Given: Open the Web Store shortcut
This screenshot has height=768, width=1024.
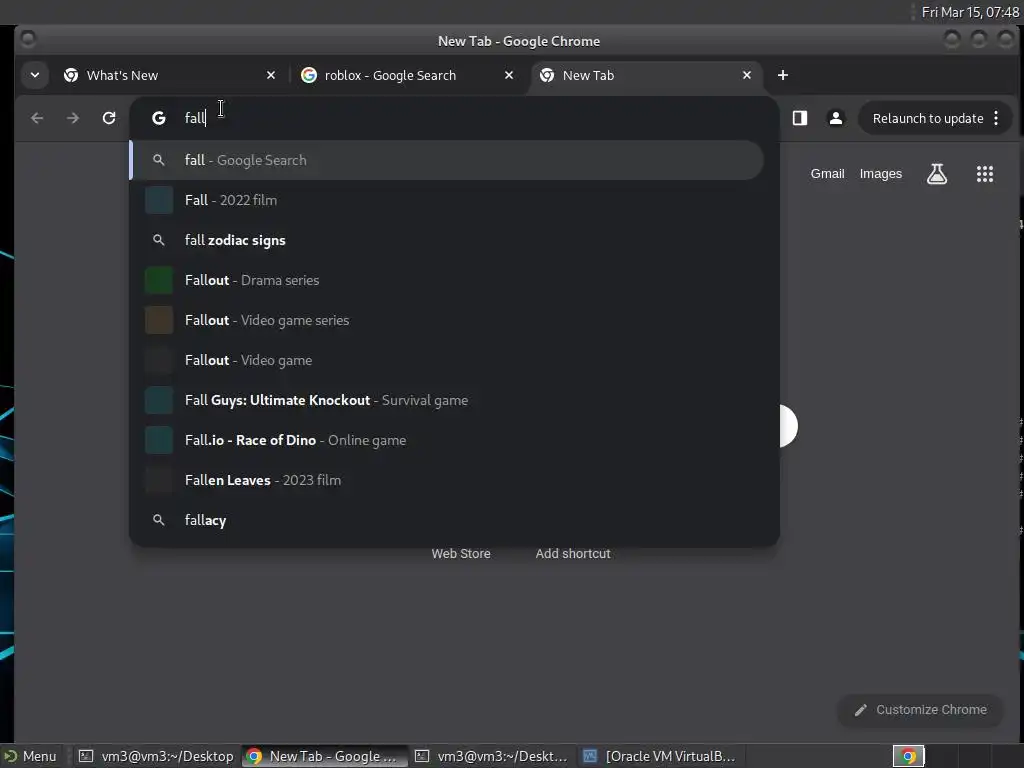Looking at the screenshot, I should [x=461, y=554].
